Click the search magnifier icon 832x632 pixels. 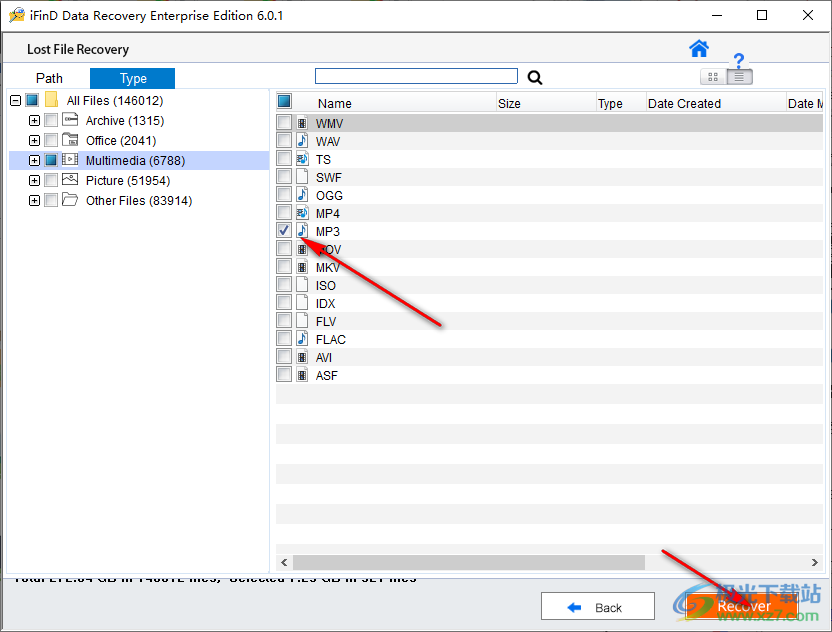[x=534, y=77]
